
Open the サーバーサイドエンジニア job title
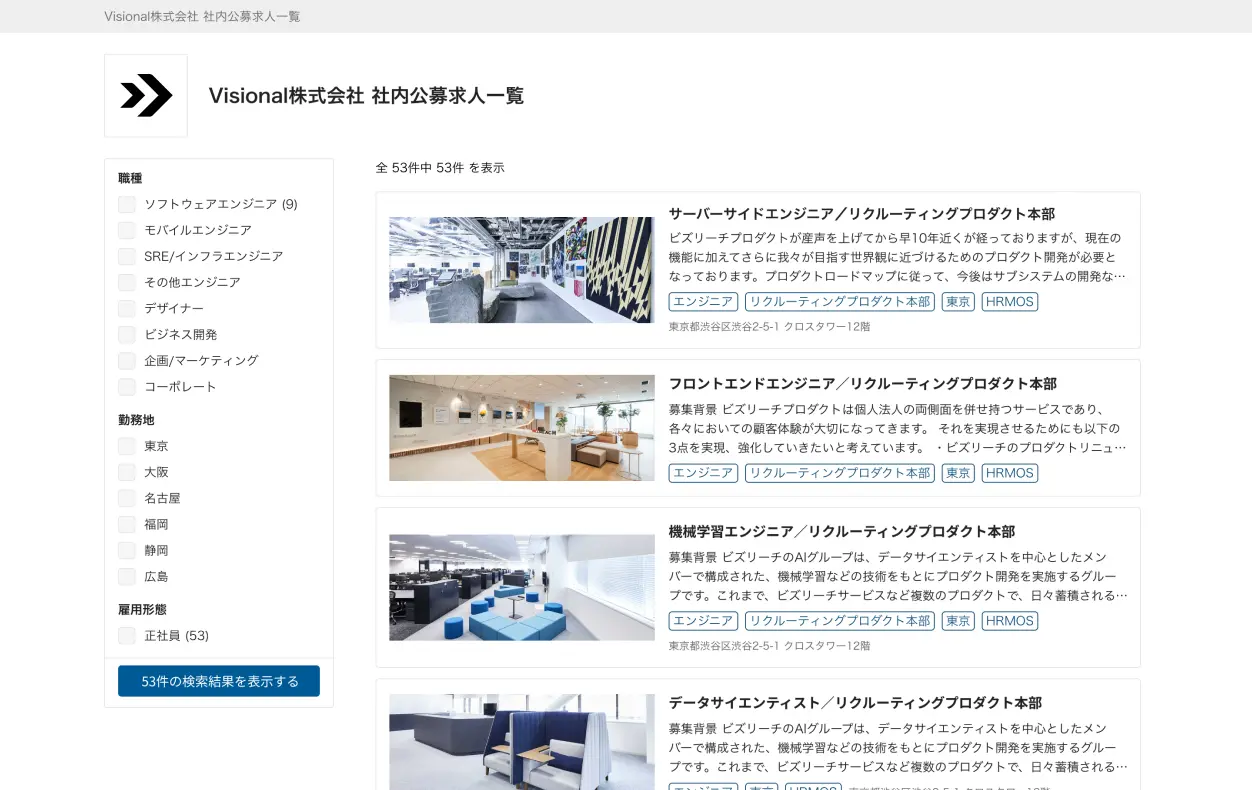pos(862,214)
